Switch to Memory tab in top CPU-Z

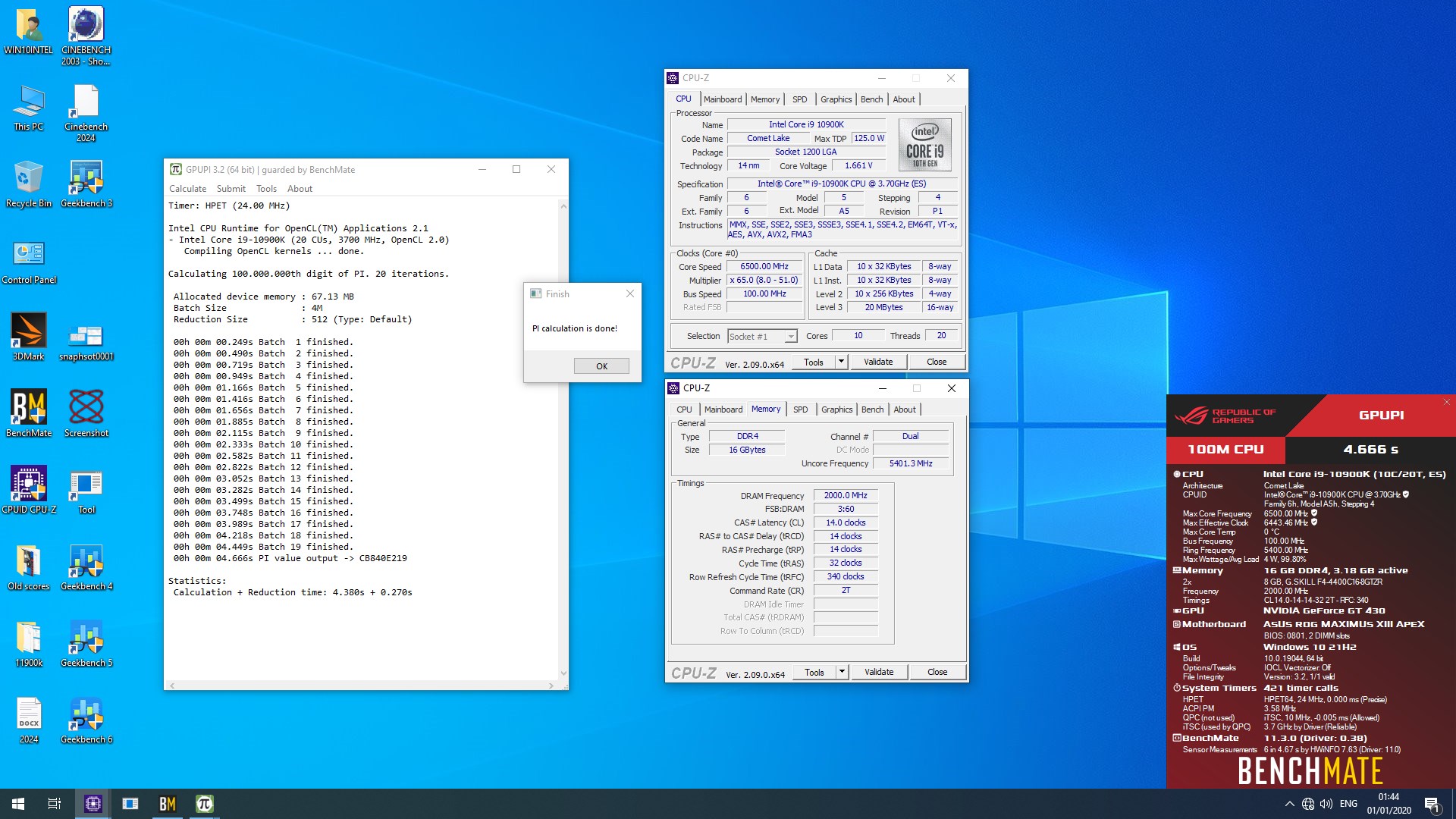[x=765, y=99]
